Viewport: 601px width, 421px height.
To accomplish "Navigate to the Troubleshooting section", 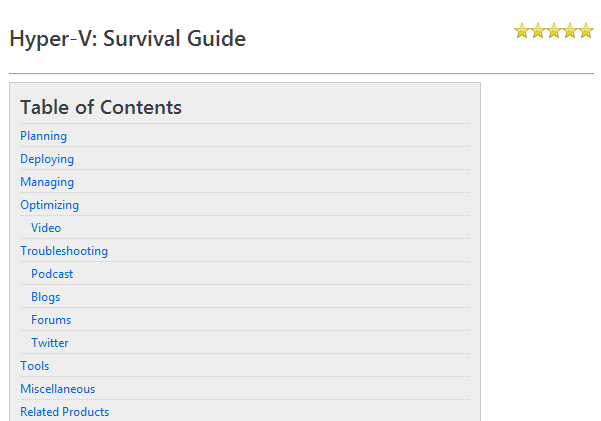I will (x=64, y=251).
